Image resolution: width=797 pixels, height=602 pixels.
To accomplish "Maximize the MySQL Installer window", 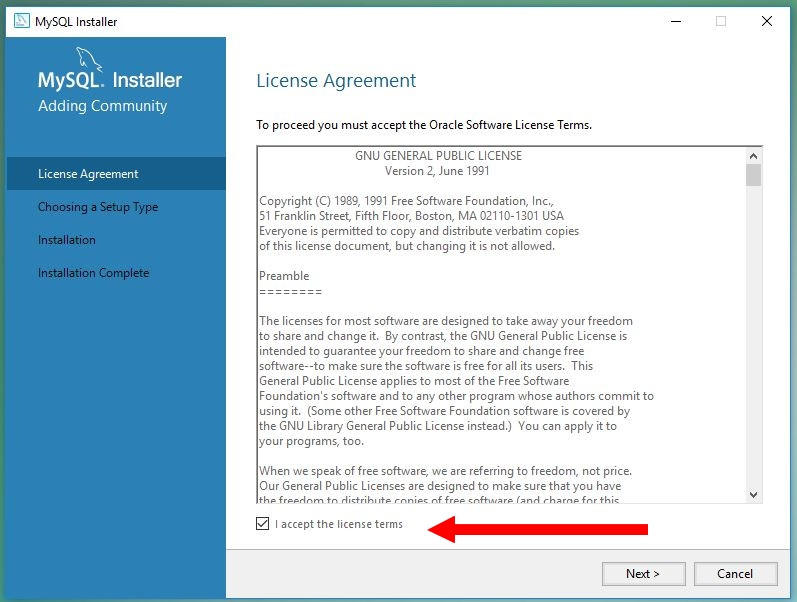I will 721,21.
